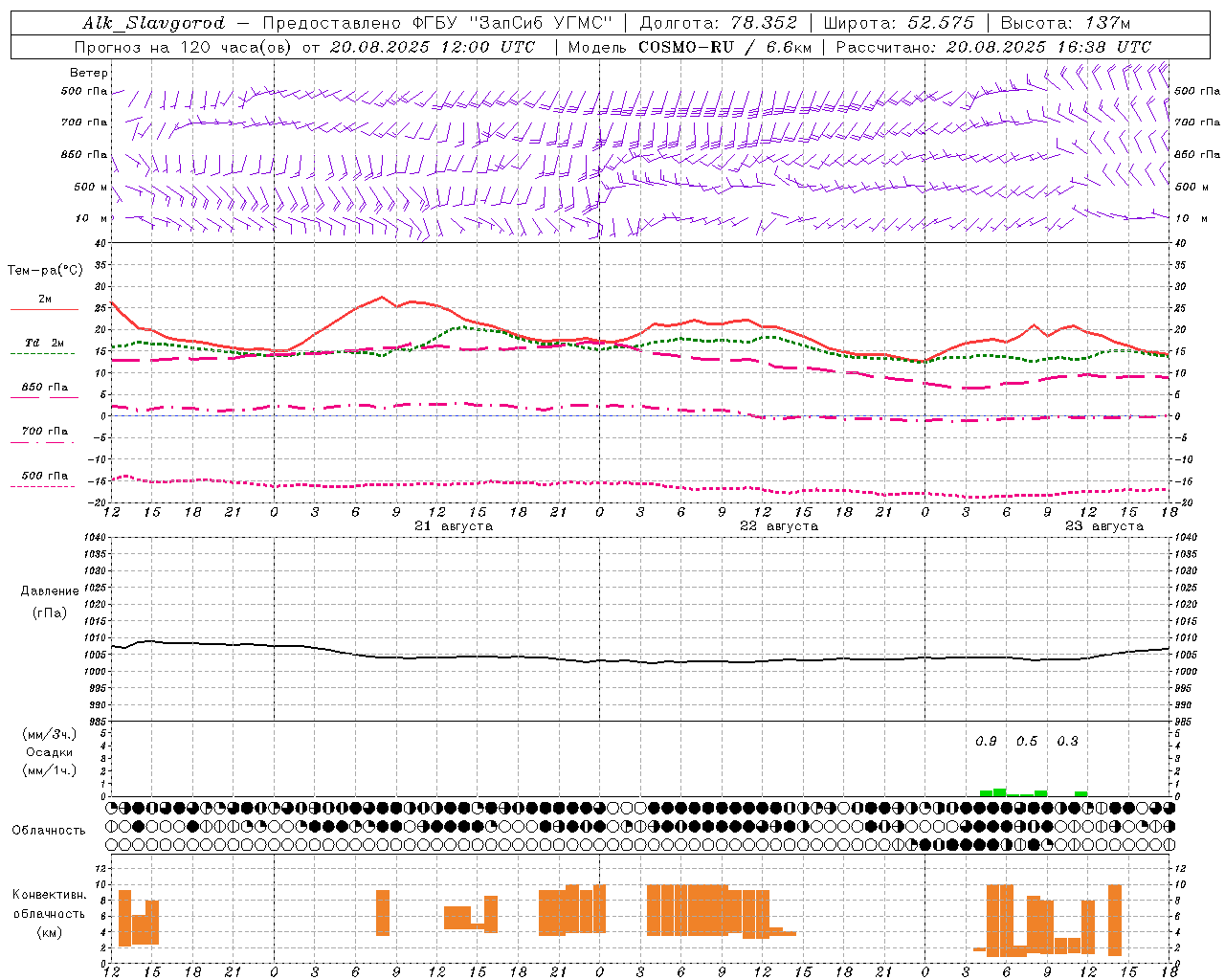
Task: Select the provider text ФГБУ "ЗапСиб УГМС"
Action: point(513,23)
